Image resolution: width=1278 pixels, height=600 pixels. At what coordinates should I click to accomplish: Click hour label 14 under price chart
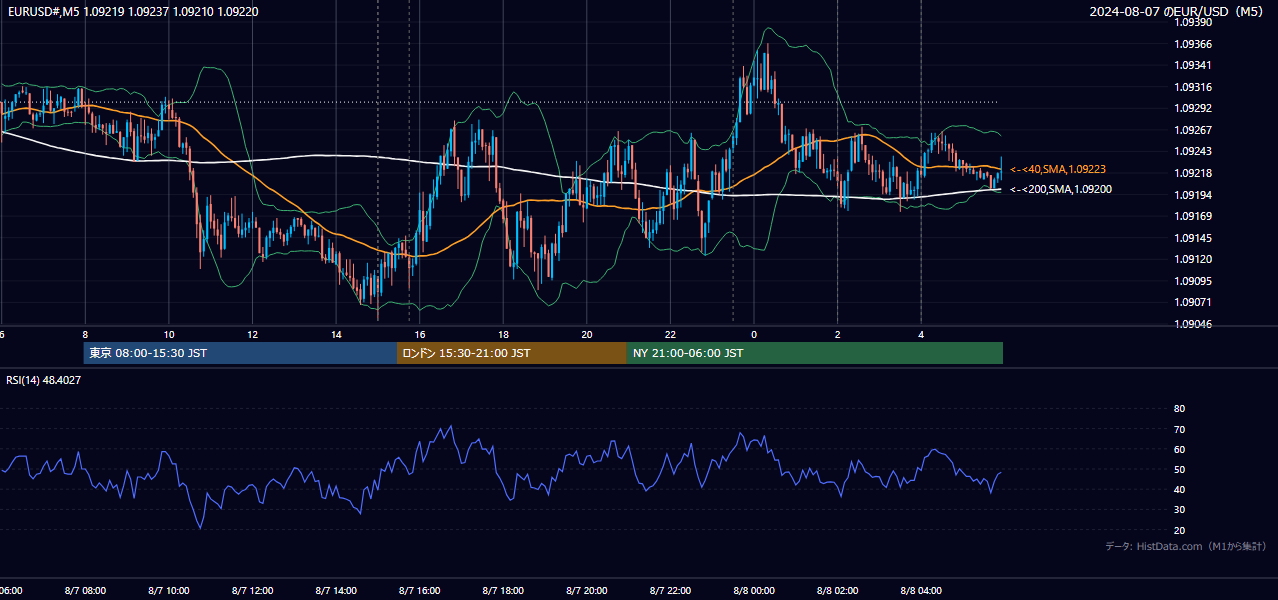[336, 334]
